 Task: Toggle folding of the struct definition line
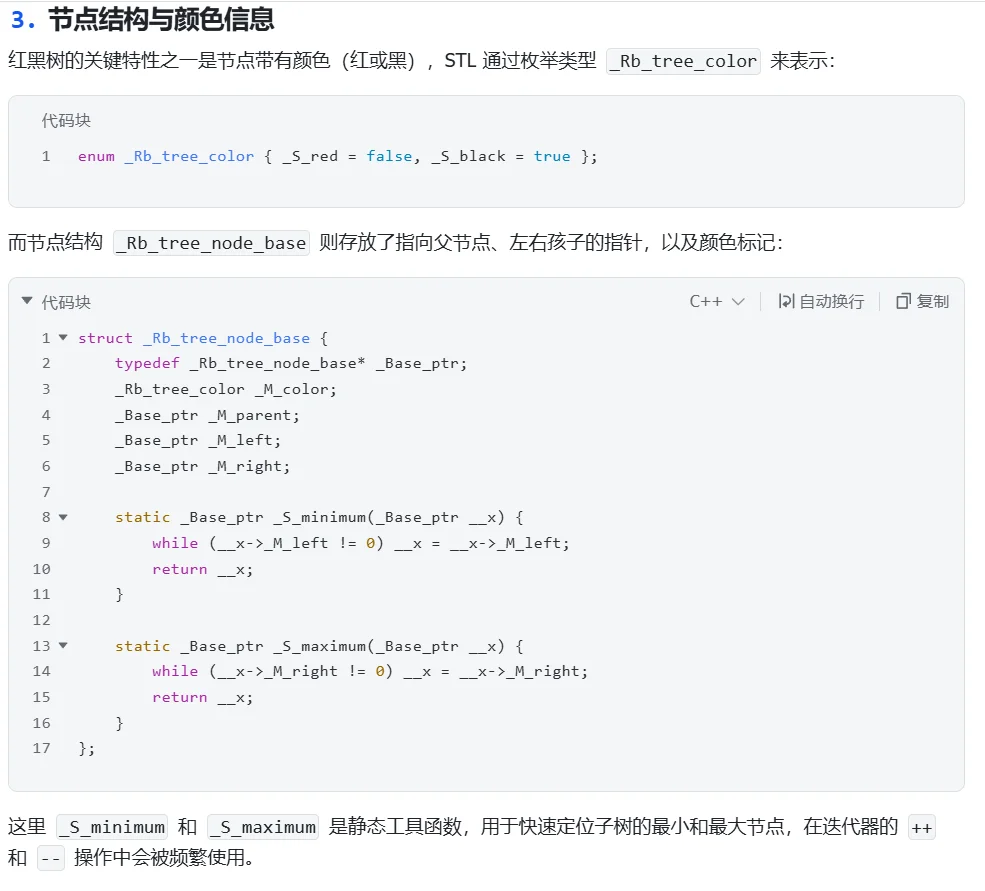(61, 338)
